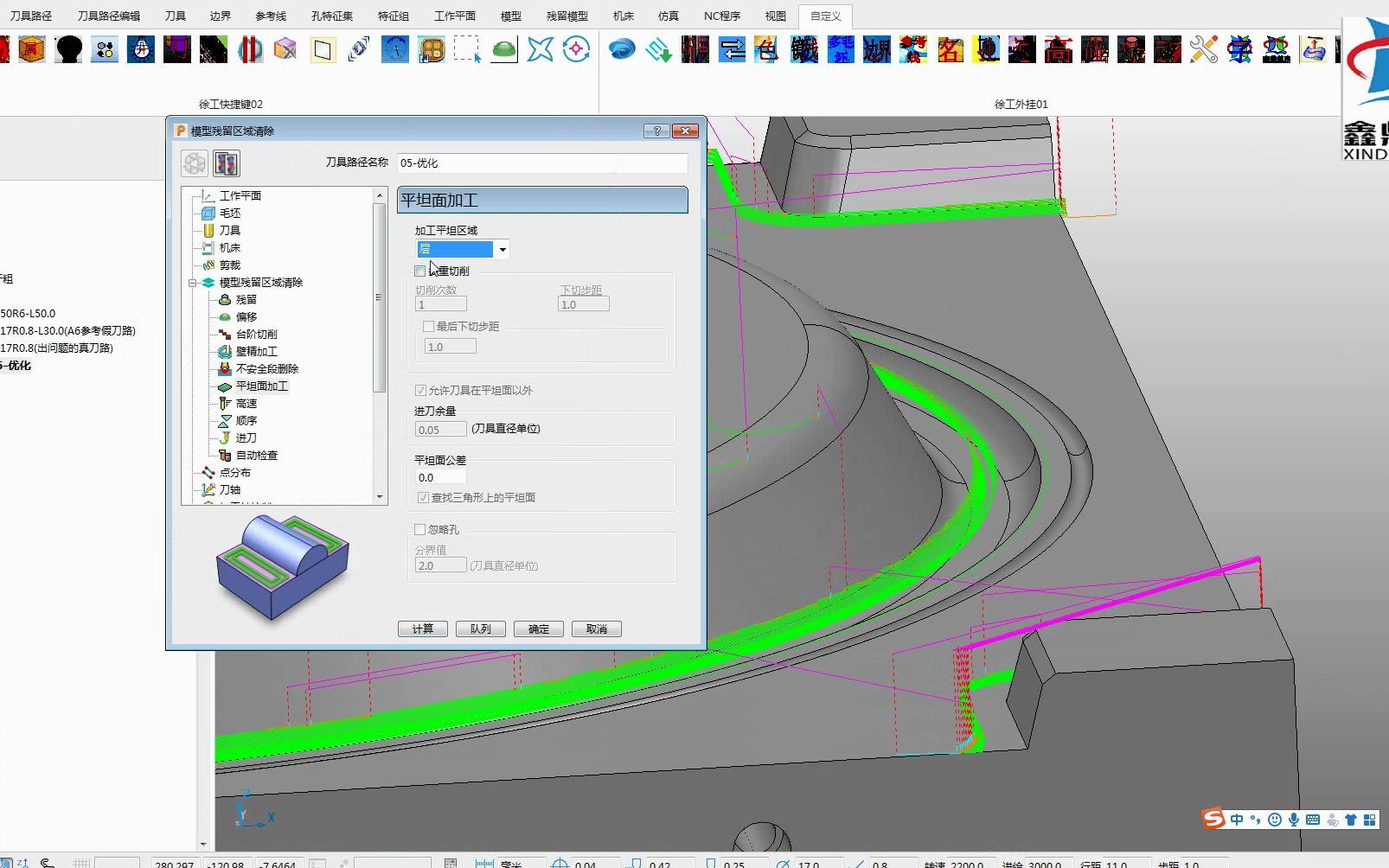The image size is (1389, 868).
Task: Click the wrench and screwdriver tools icon
Action: tap(1203, 49)
